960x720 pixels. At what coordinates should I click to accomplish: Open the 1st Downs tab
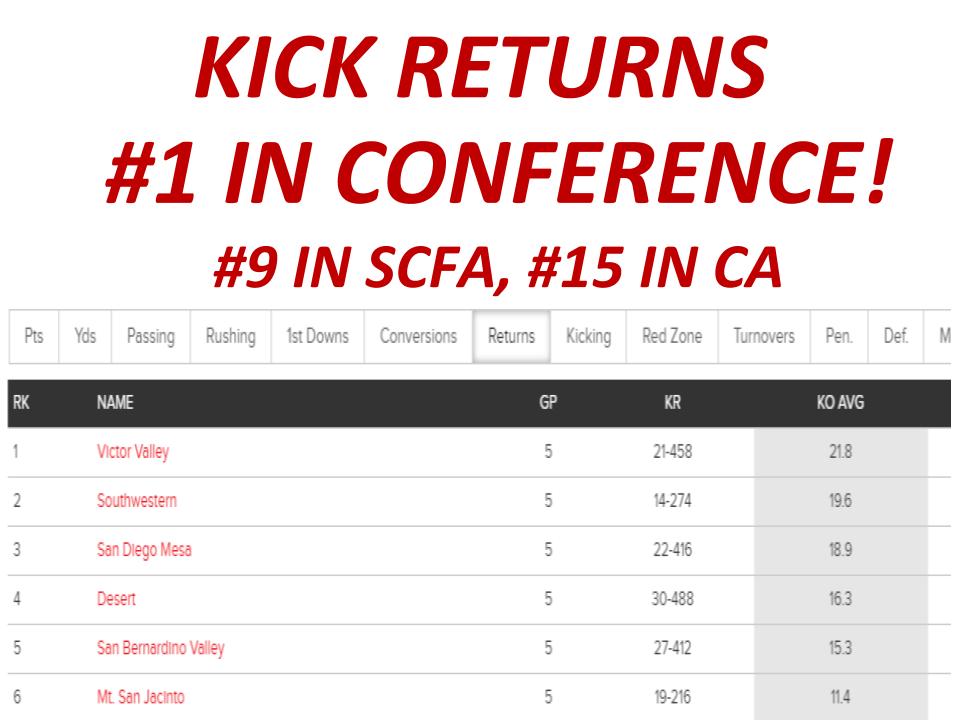click(317, 336)
